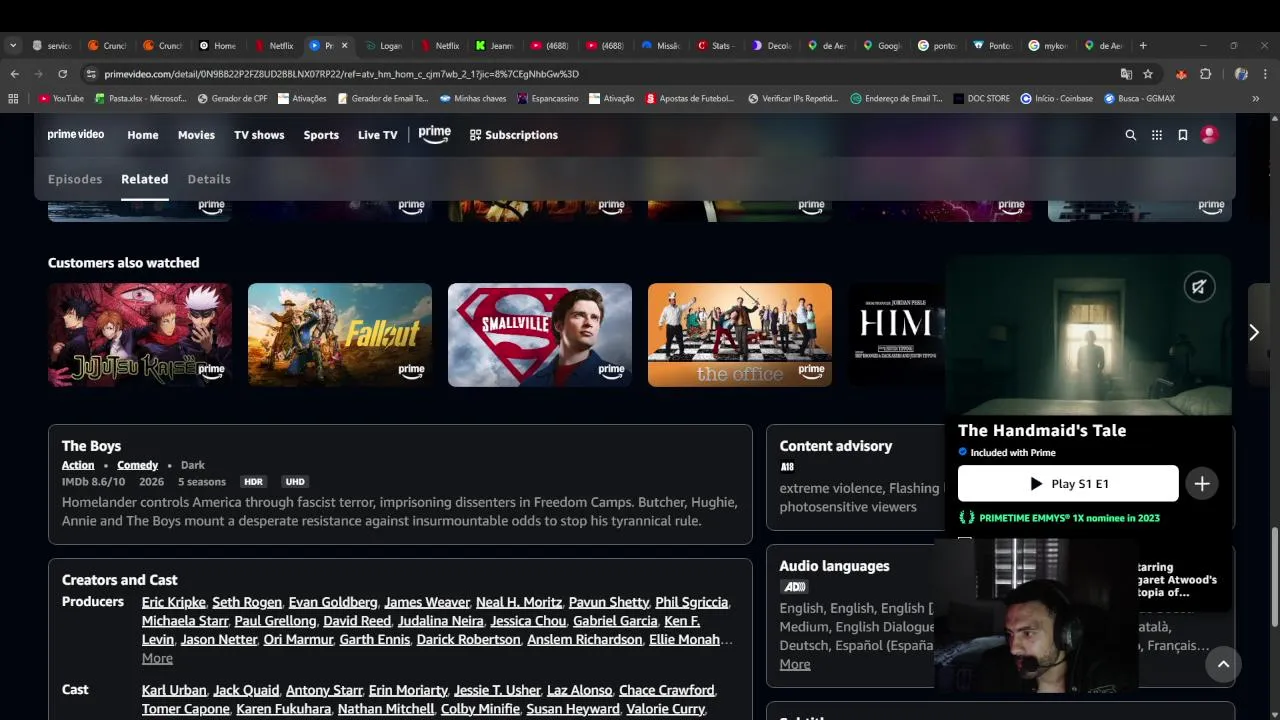Open cast member Antony Starr link
Image resolution: width=1280 pixels, height=720 pixels.
(x=324, y=690)
